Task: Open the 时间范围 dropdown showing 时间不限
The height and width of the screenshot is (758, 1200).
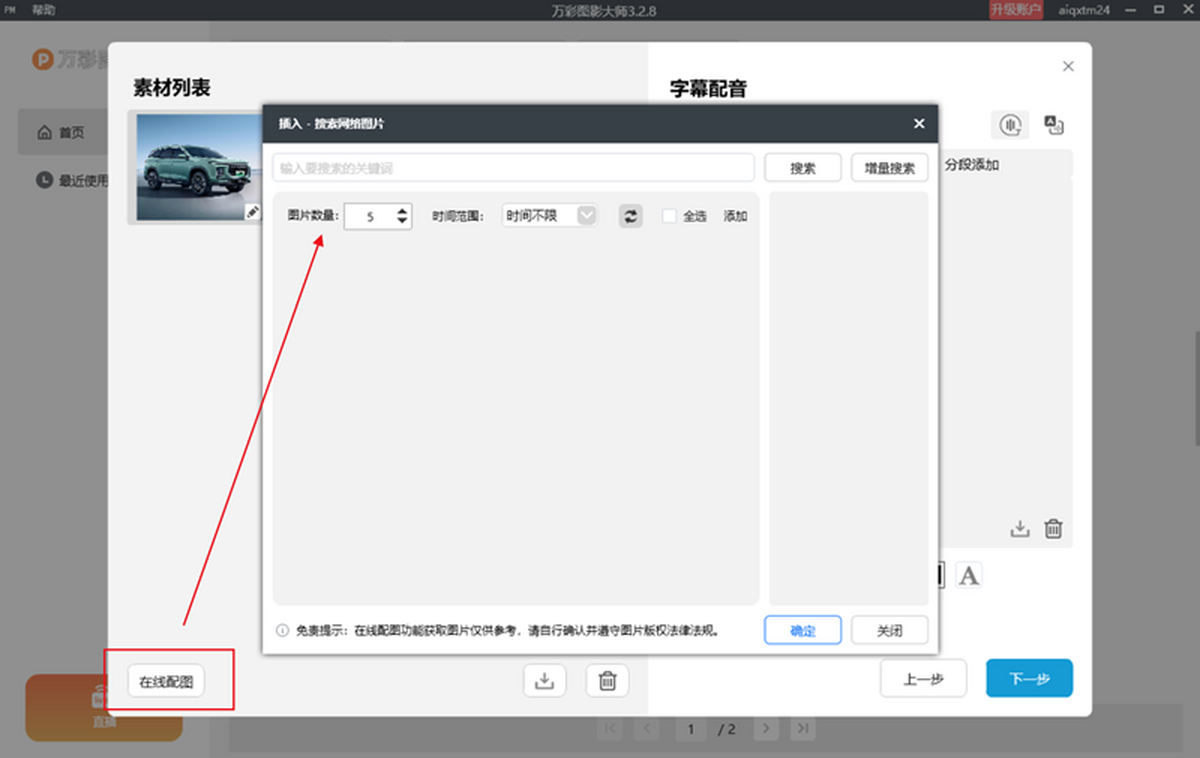Action: point(550,215)
